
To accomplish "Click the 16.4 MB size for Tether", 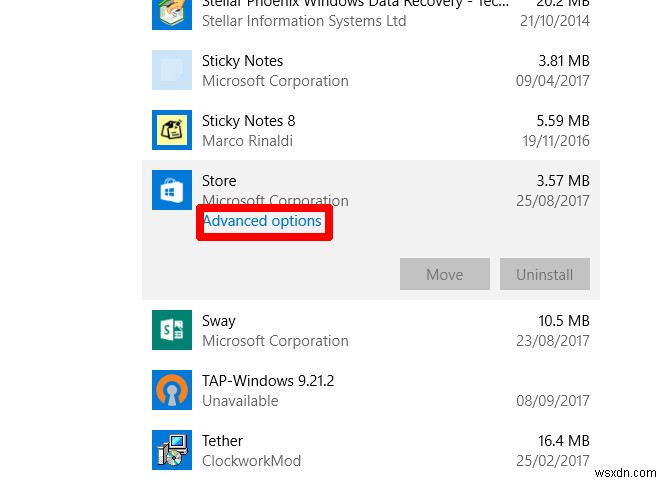I will pyautogui.click(x=564, y=441).
